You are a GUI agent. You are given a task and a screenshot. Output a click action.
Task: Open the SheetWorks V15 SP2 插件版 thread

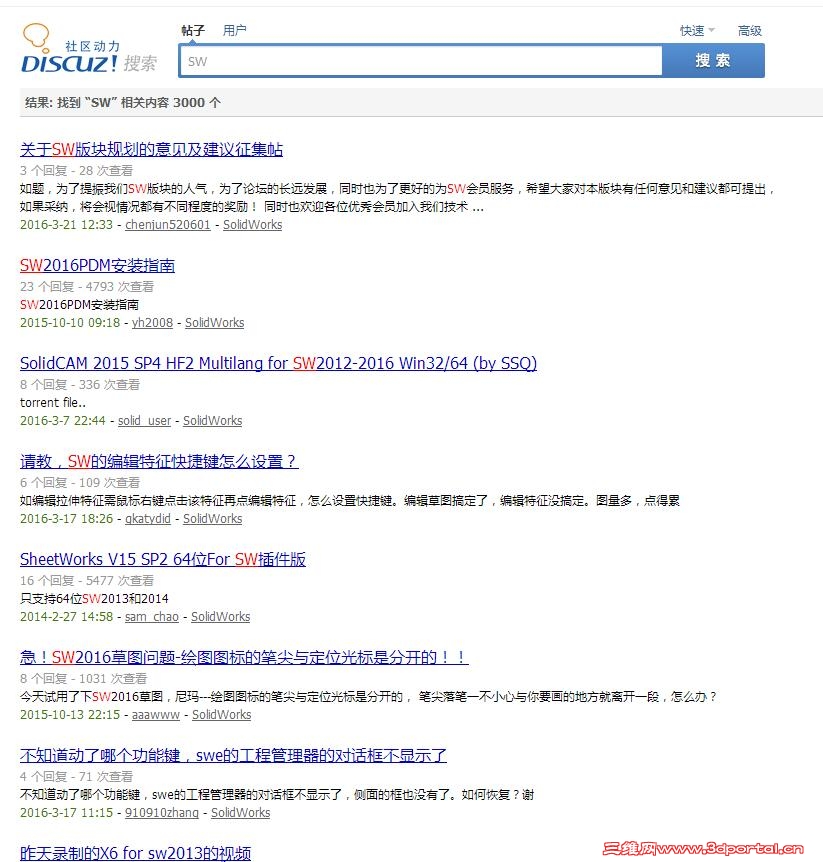click(162, 560)
